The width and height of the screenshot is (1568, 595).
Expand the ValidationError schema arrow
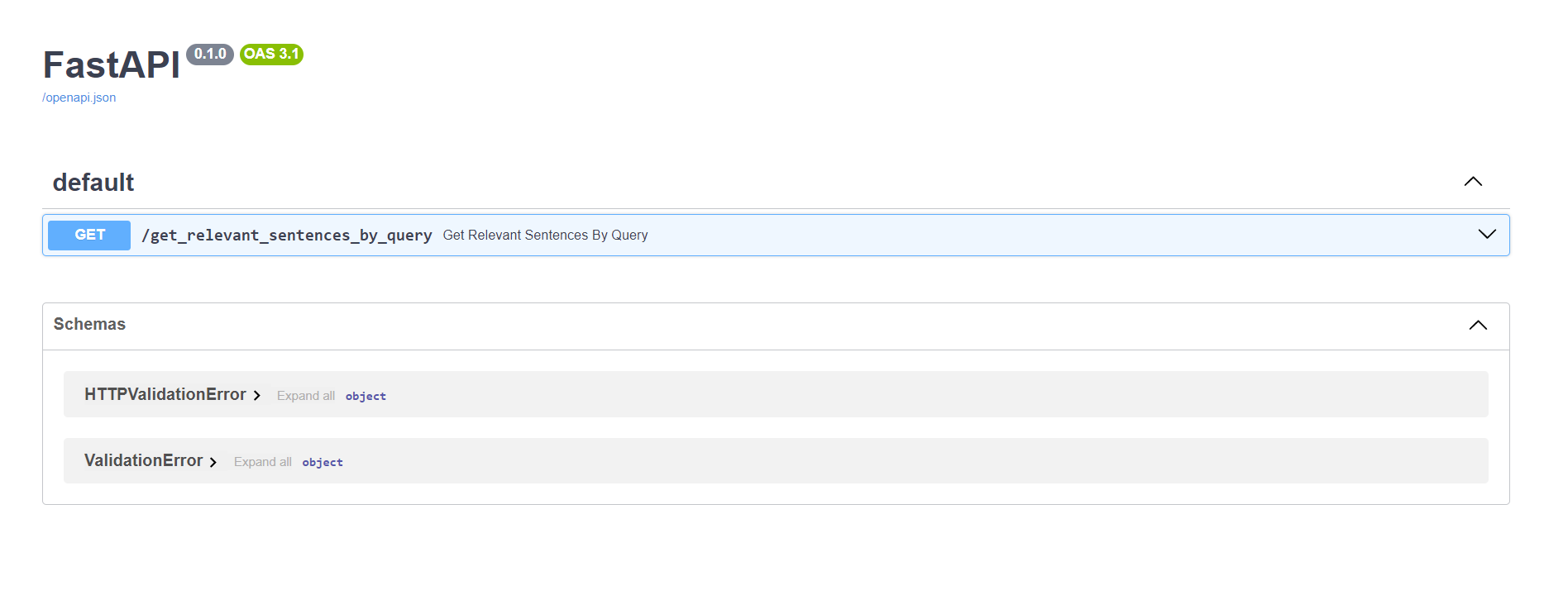pyautogui.click(x=213, y=462)
